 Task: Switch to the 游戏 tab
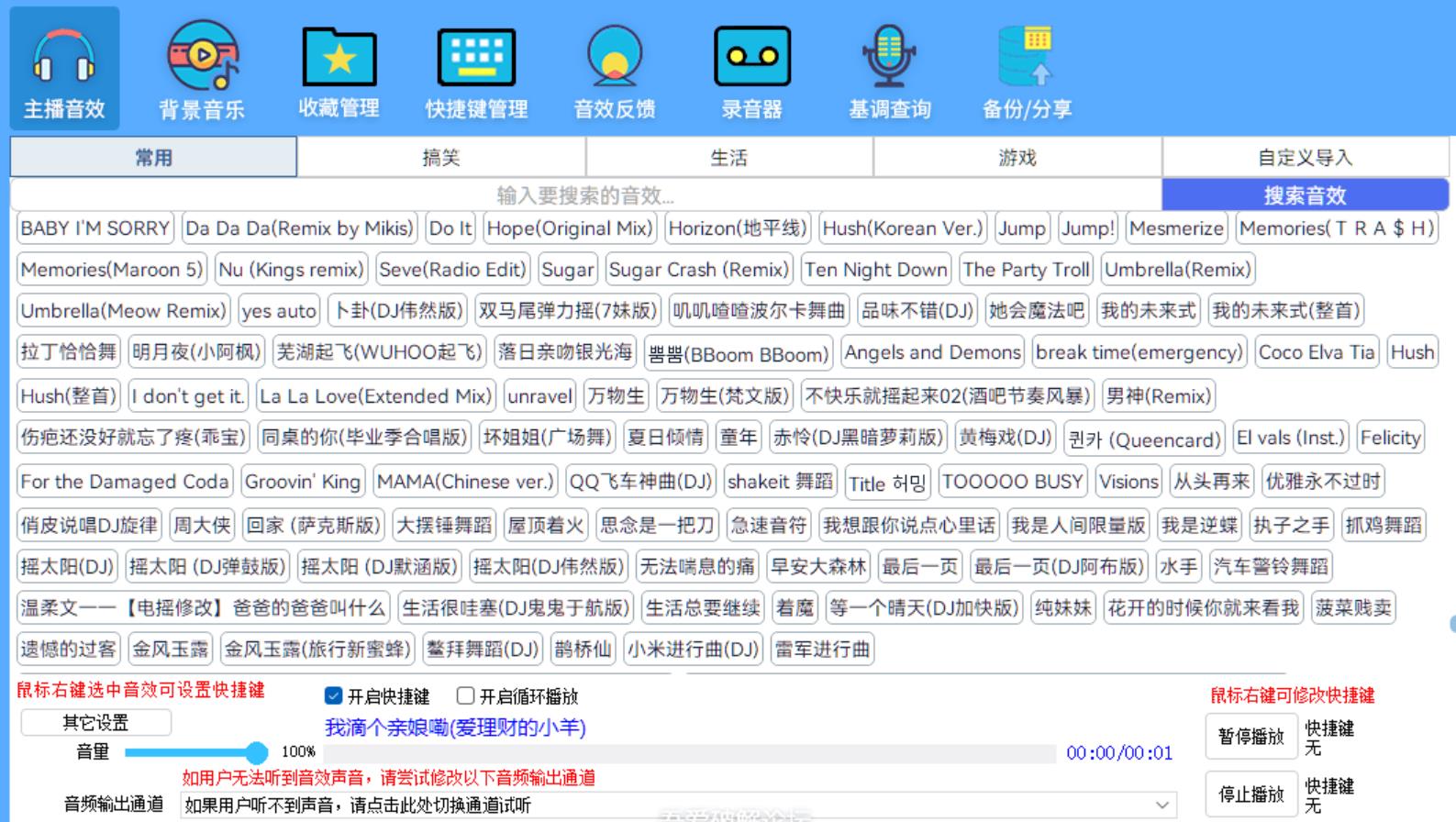coord(1017,158)
